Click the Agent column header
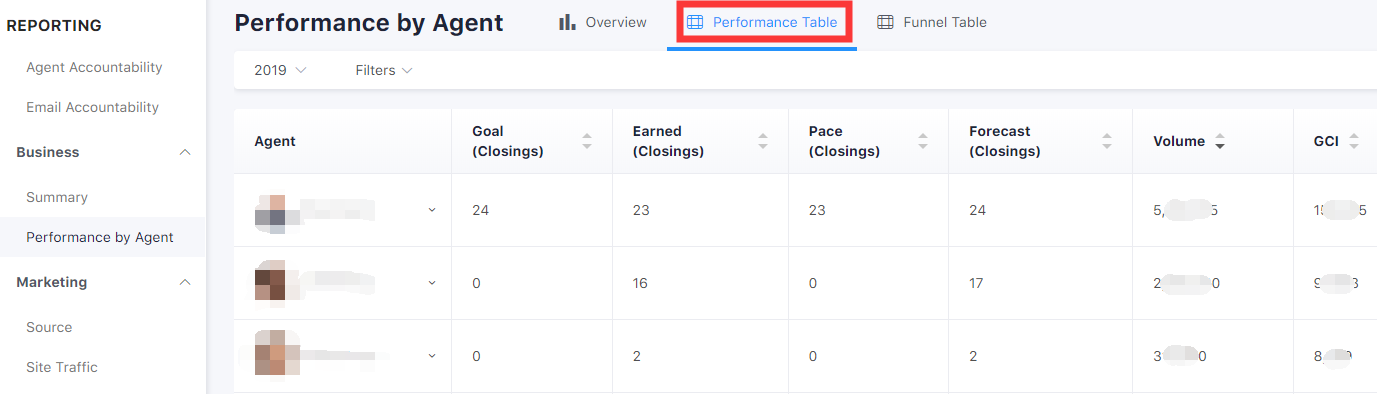This screenshot has width=1377, height=394. click(275, 141)
